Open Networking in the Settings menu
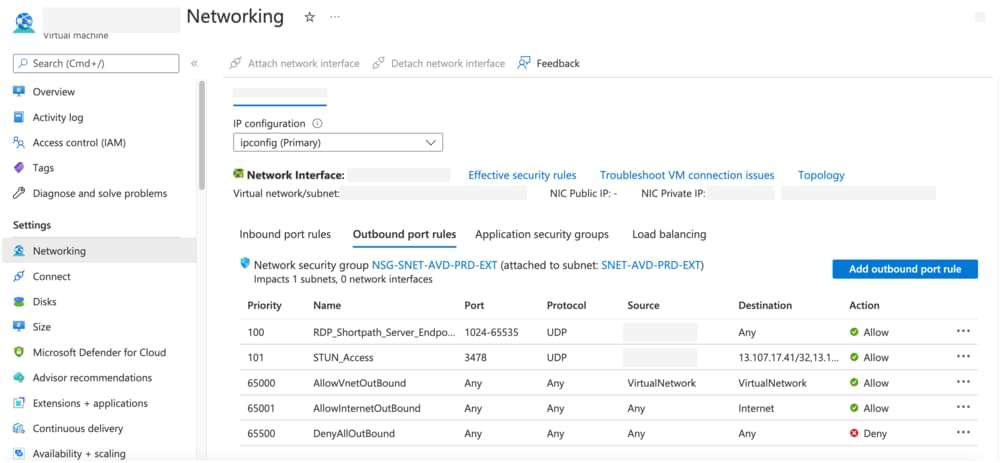The image size is (1000, 463). [99, 251]
